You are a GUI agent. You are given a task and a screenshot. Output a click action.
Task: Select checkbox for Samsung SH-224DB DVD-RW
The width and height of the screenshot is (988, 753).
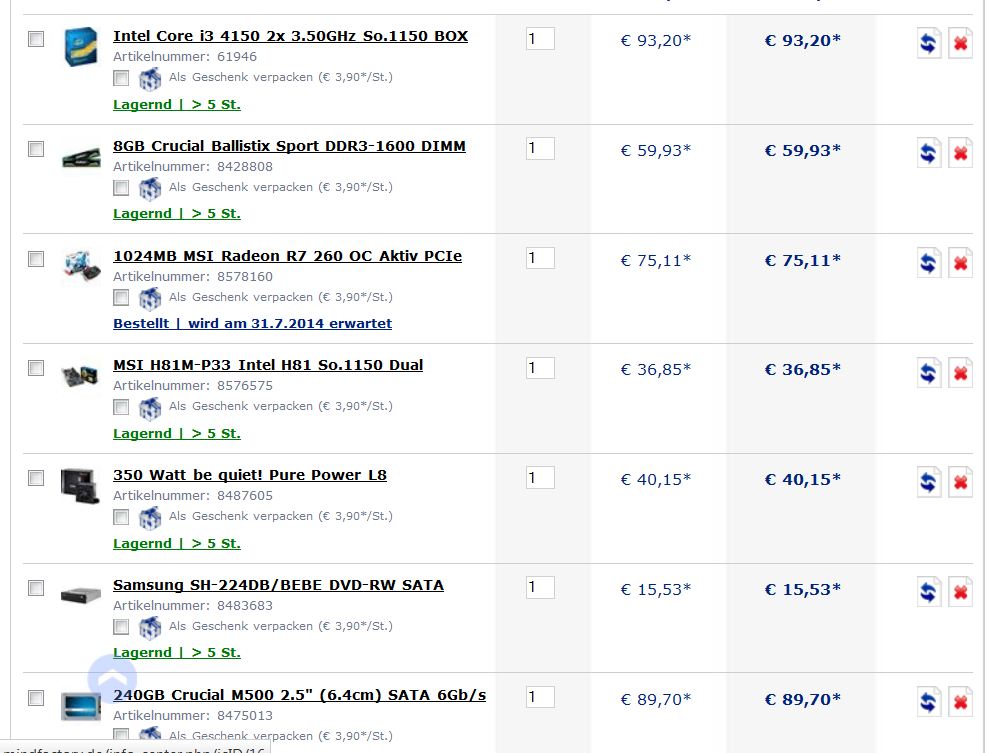tap(36, 588)
